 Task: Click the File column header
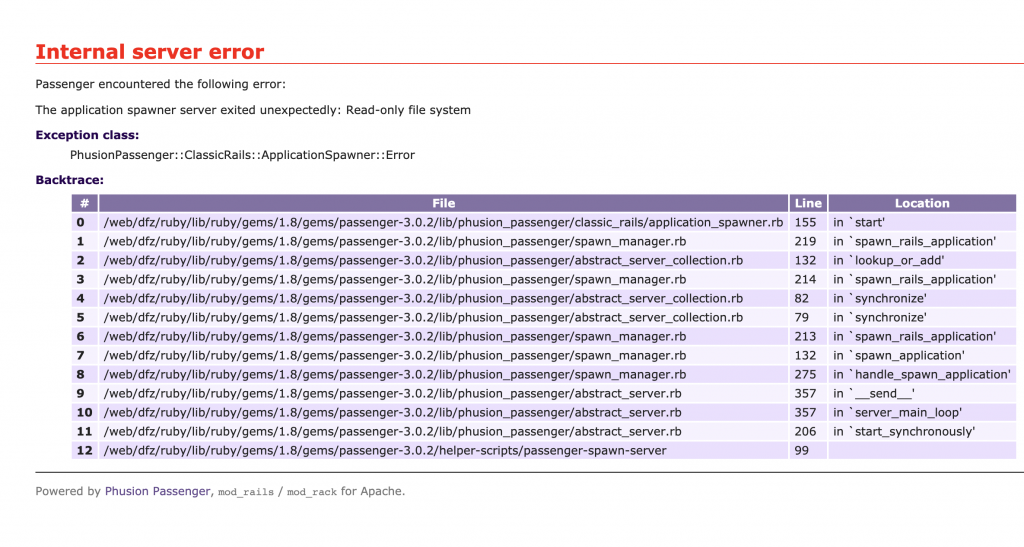[443, 203]
